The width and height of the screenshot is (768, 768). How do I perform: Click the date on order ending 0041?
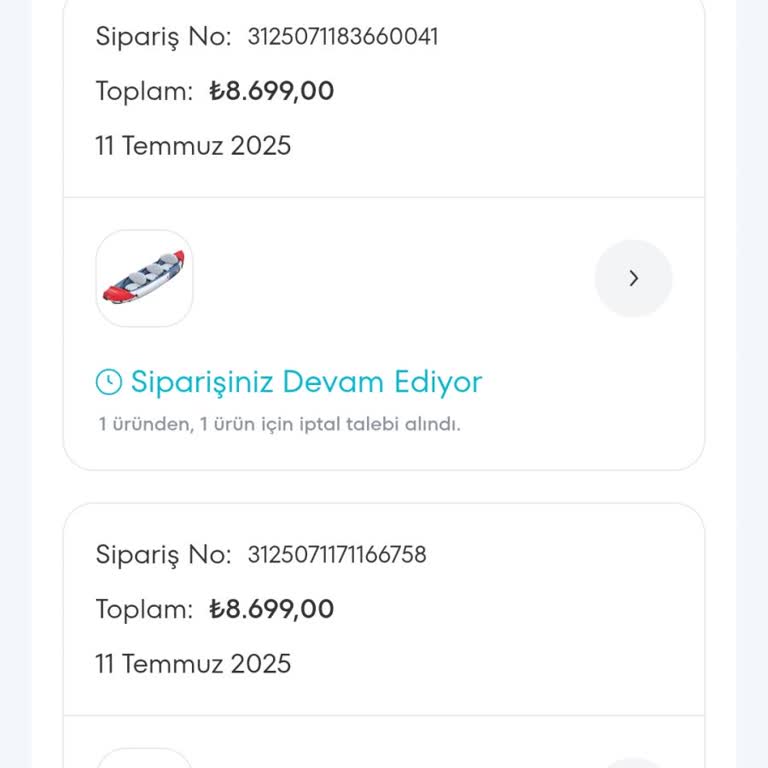click(x=193, y=146)
